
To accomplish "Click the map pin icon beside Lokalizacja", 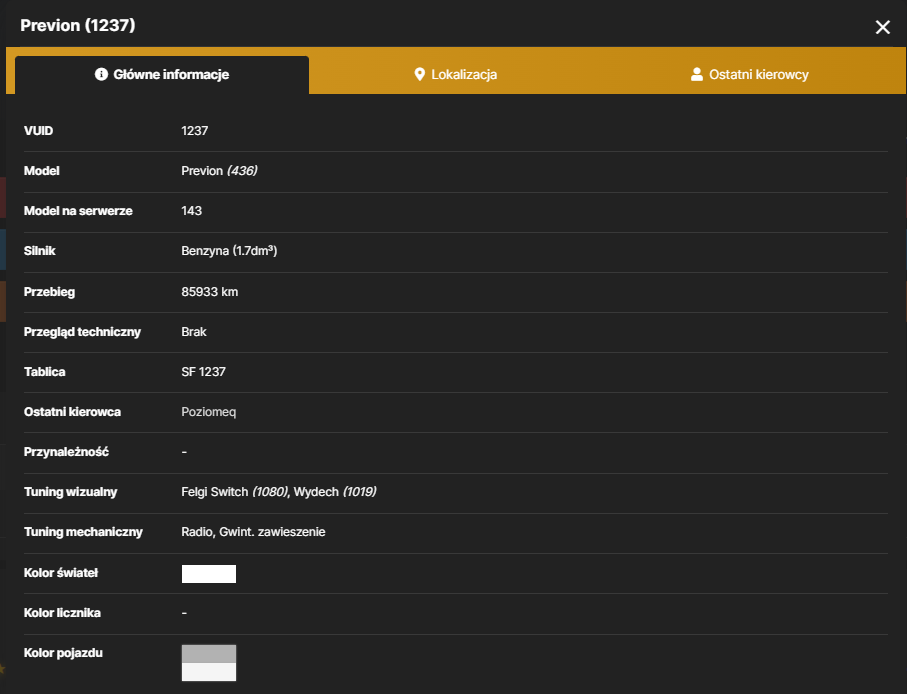I will pyautogui.click(x=419, y=74).
